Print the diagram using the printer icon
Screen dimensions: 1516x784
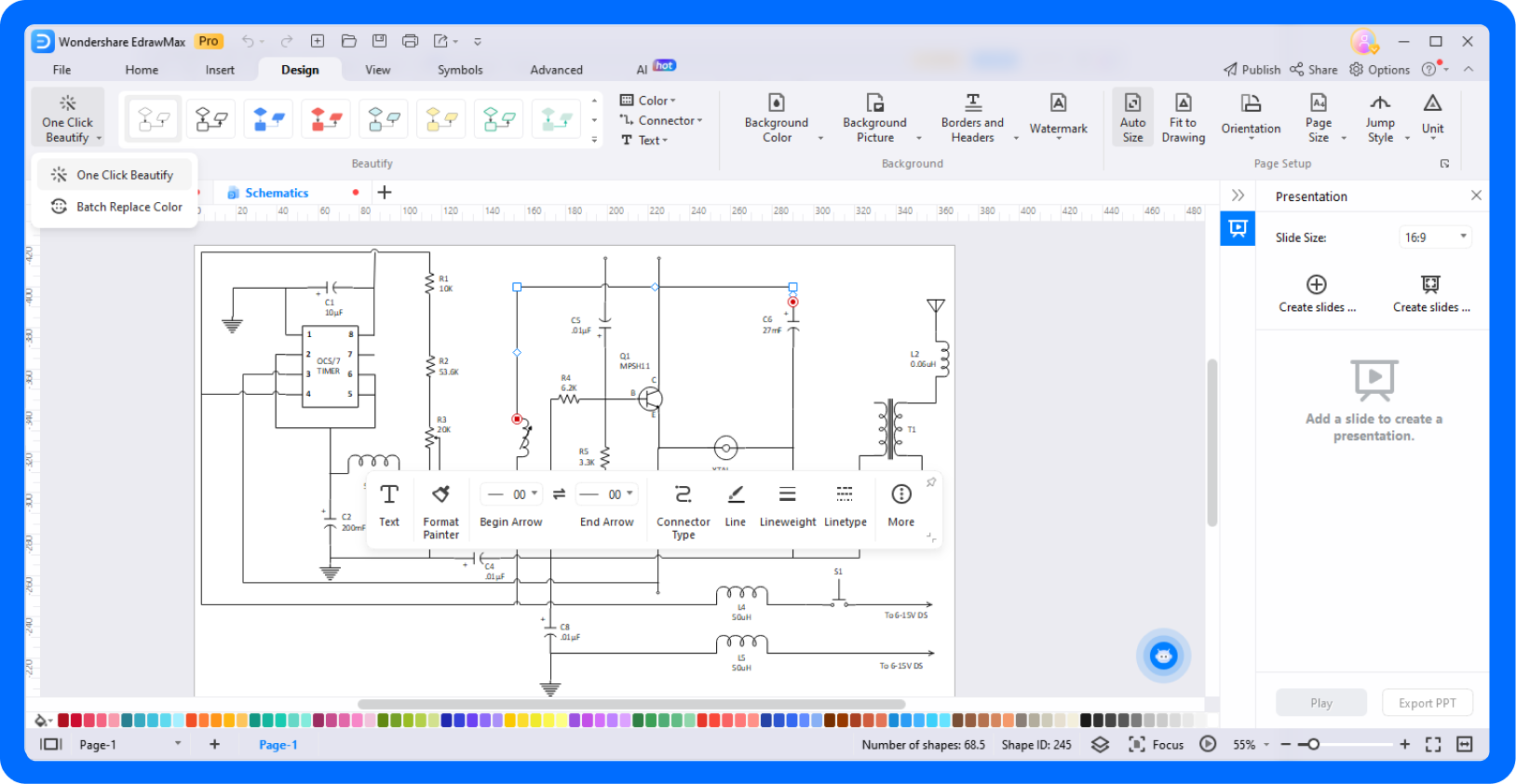click(x=411, y=41)
